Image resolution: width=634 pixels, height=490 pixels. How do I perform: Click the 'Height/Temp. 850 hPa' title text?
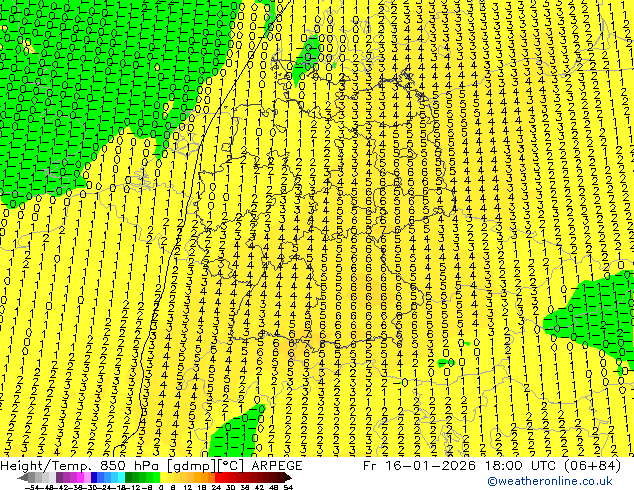pos(79,466)
